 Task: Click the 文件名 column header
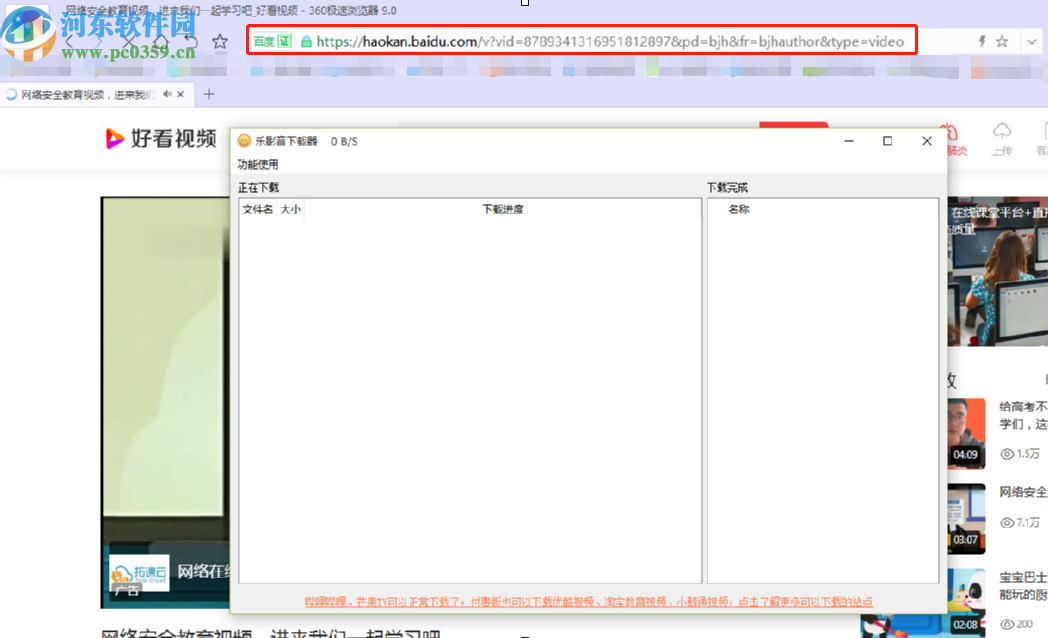click(257, 209)
